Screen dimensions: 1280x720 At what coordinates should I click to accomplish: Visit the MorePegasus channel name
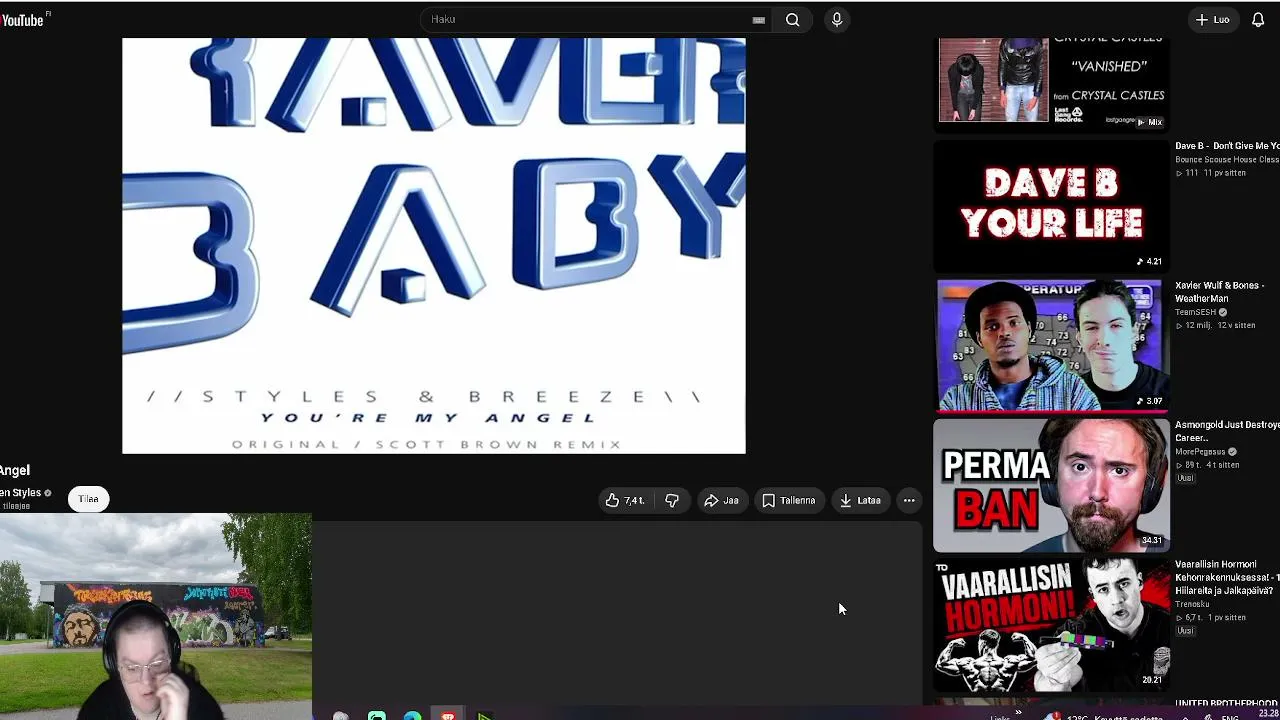click(x=1200, y=452)
